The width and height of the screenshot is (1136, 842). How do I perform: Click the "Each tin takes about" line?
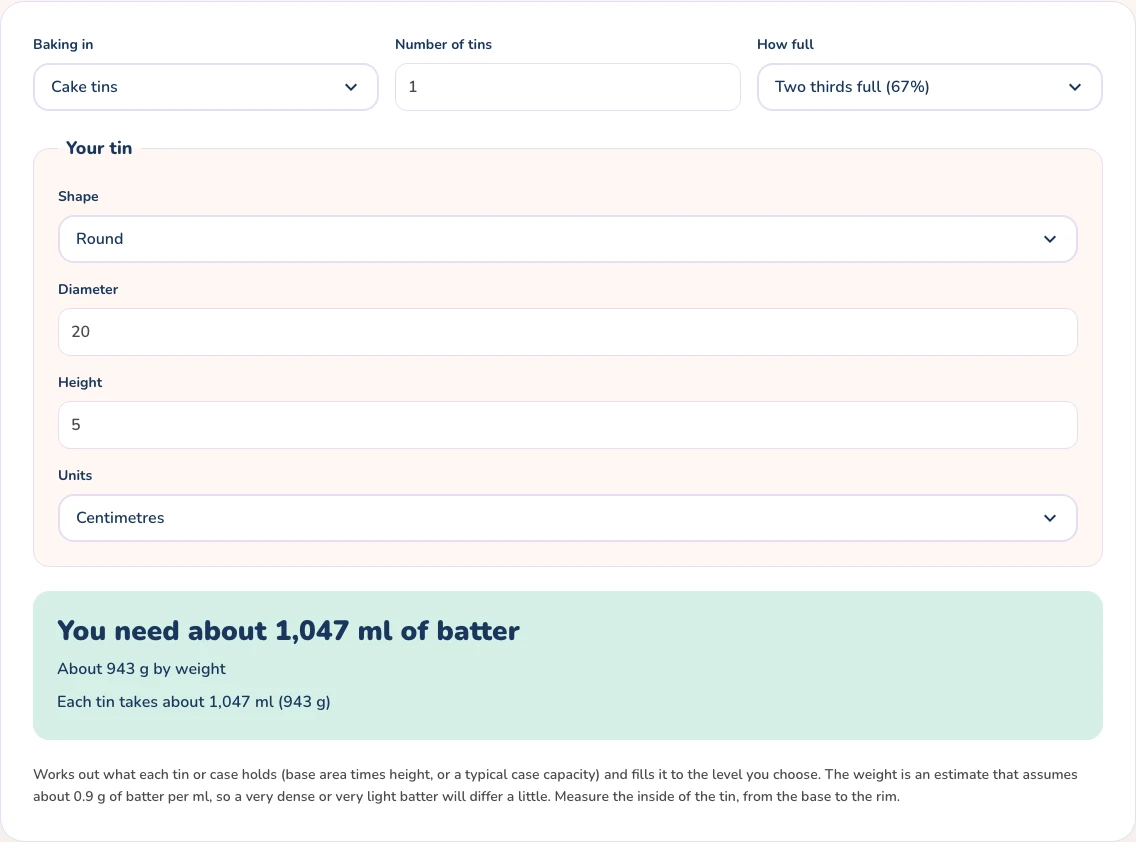(x=193, y=701)
